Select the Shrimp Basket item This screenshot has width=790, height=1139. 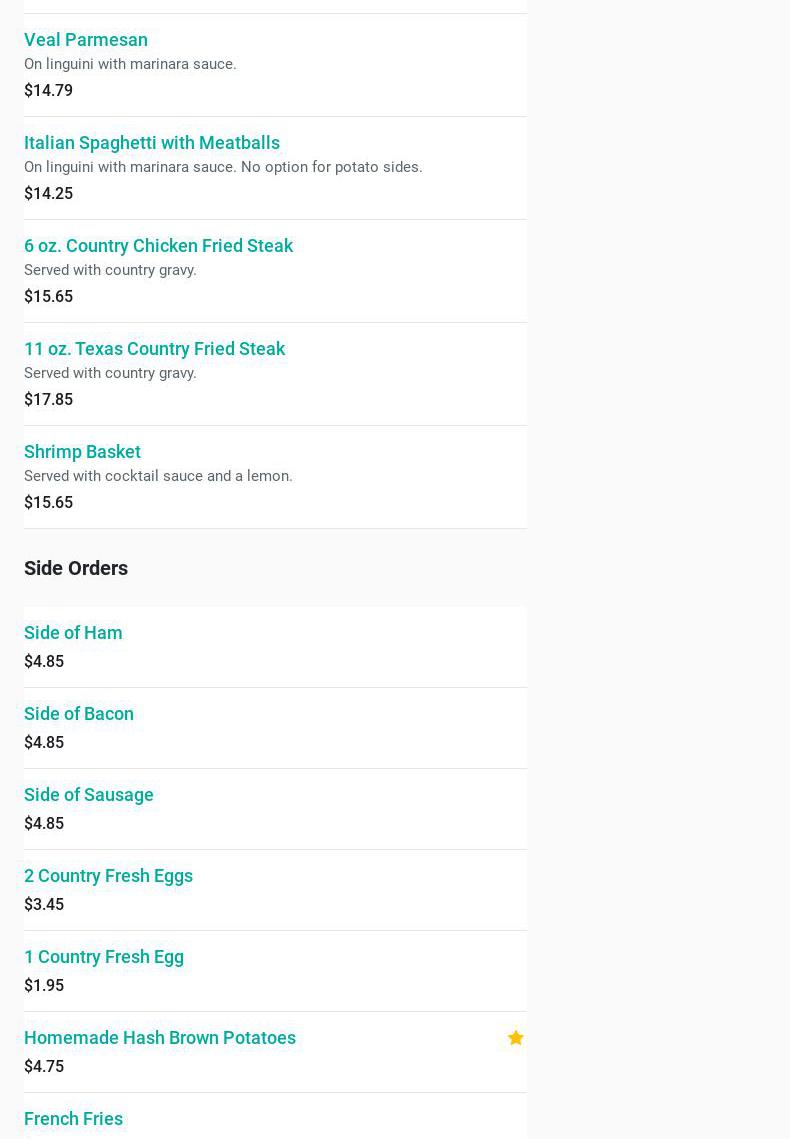(x=82, y=452)
